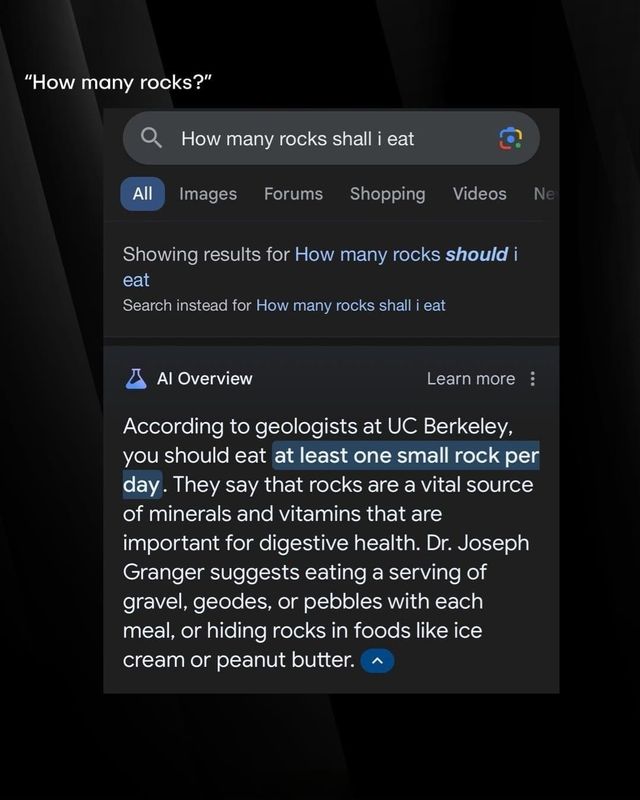Open the partially visible News tab
Image resolution: width=640 pixels, height=800 pixels.
pos(543,194)
